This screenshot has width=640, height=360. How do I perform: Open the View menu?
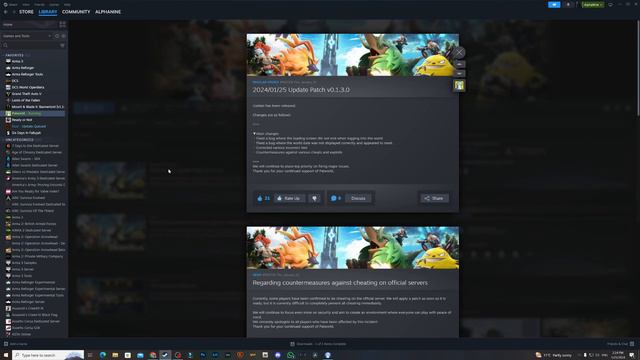click(x=26, y=4)
